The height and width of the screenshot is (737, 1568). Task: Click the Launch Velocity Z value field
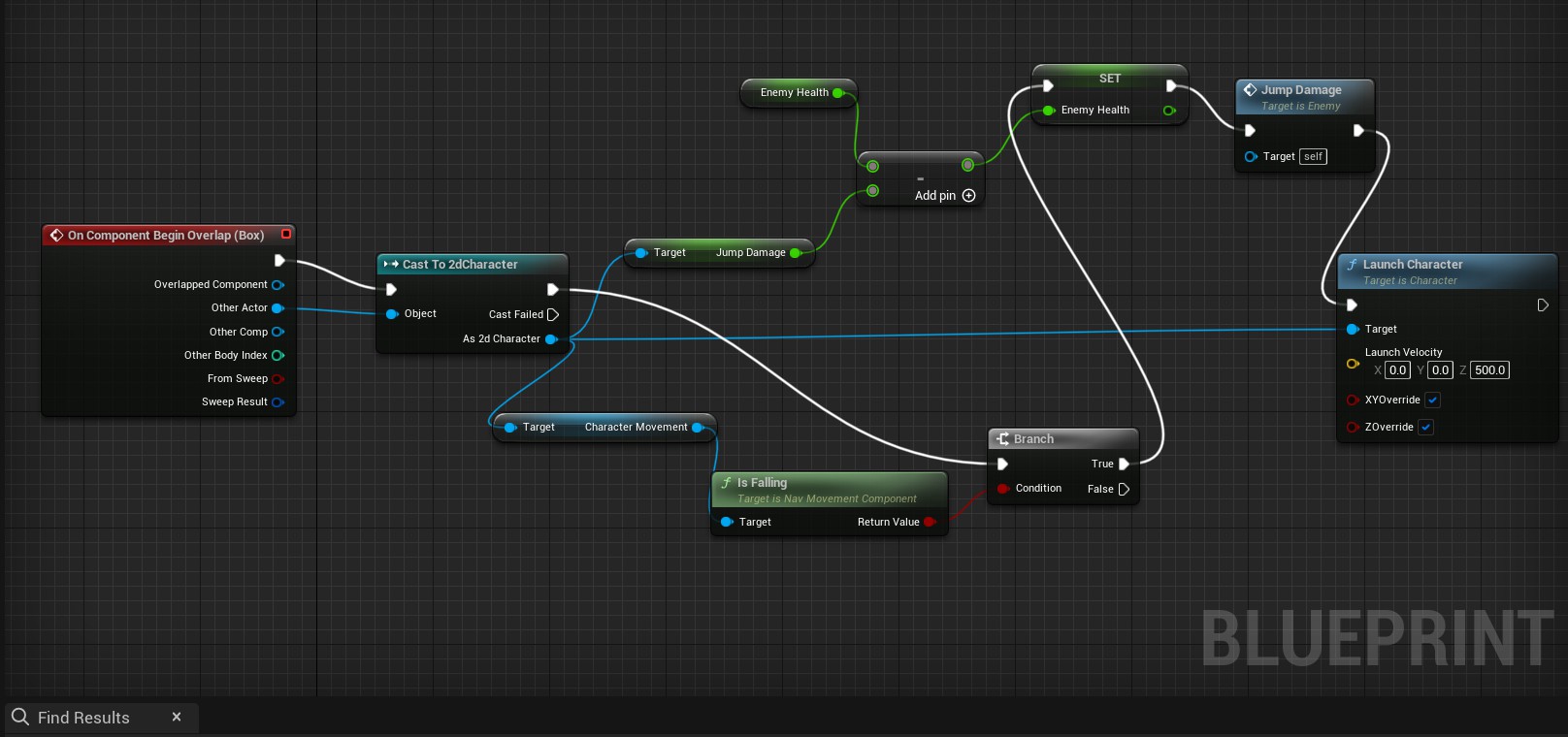tap(1489, 370)
